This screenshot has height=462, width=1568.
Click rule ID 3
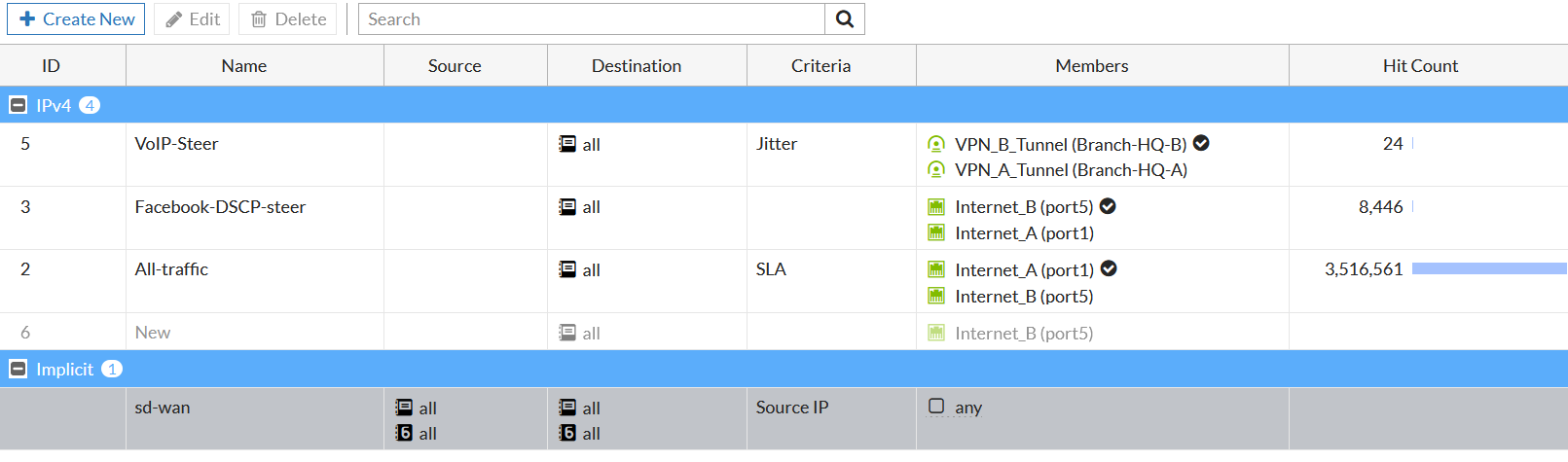25,207
